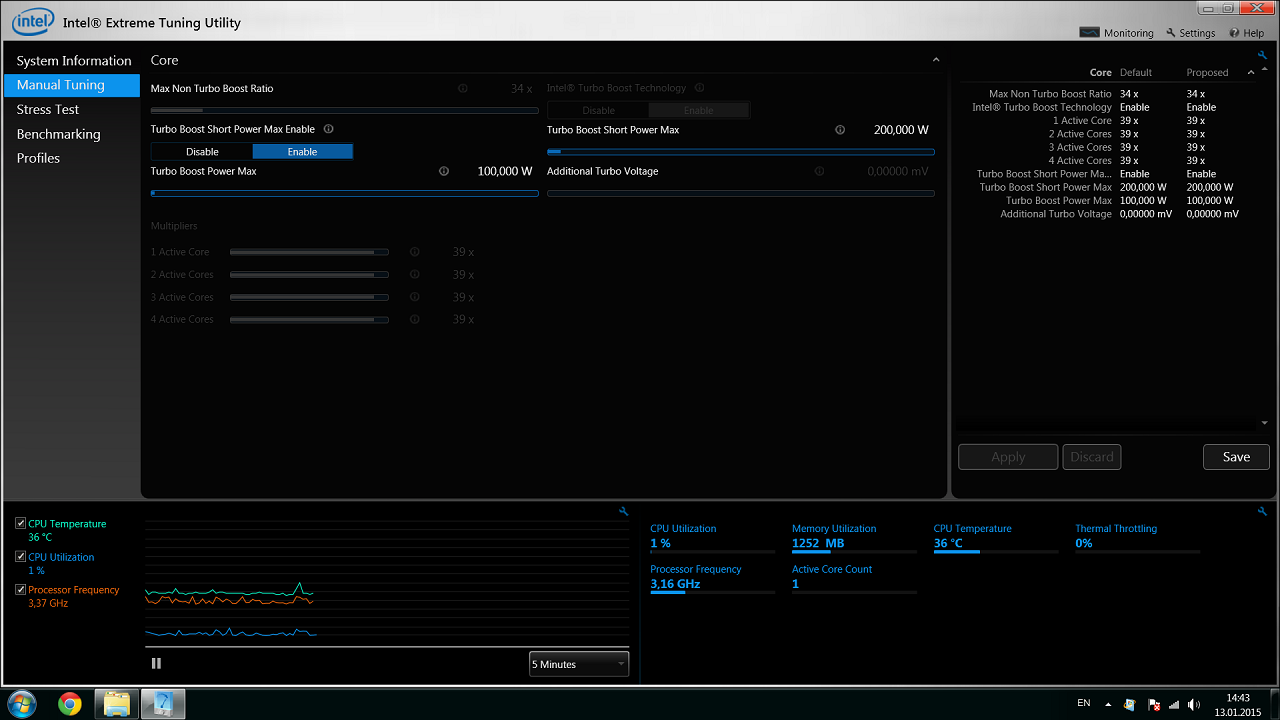Click the scroll-down arrow of the summary panel
Viewport: 1280px width, 720px height.
[1264, 423]
